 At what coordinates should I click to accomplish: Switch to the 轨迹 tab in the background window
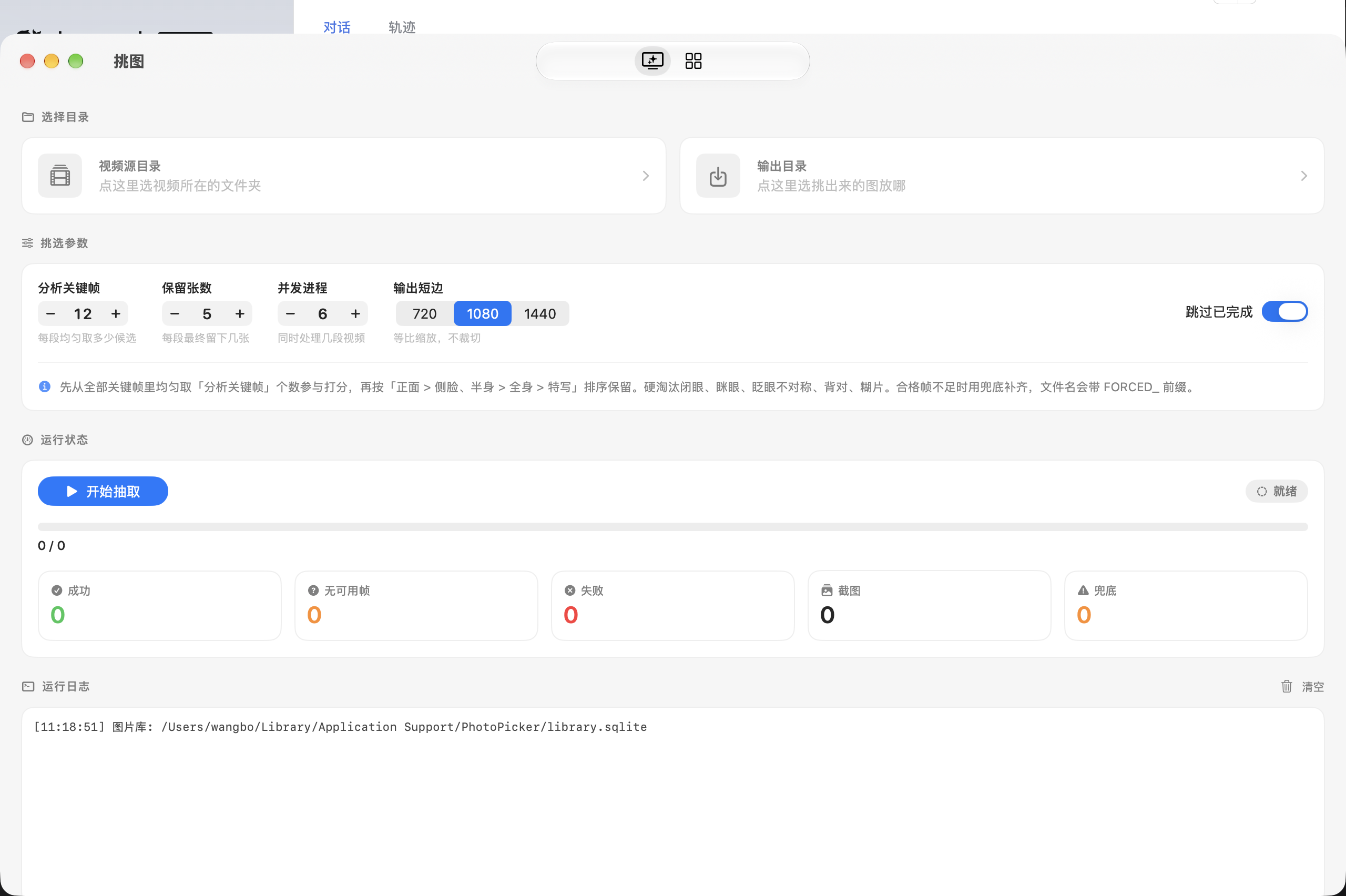click(x=402, y=27)
